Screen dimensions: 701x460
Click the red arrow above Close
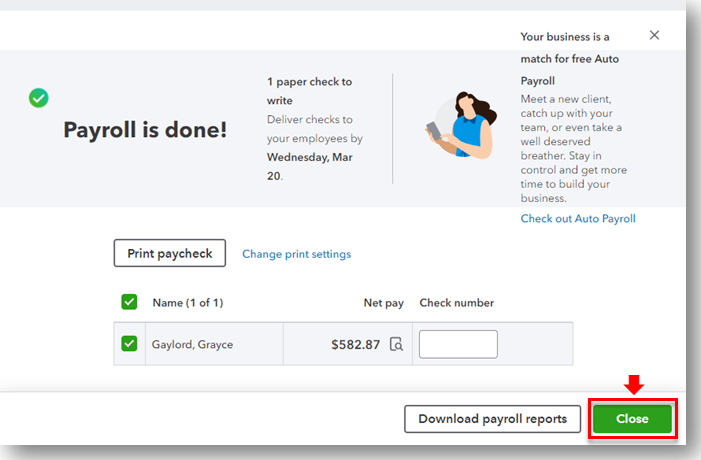click(633, 385)
